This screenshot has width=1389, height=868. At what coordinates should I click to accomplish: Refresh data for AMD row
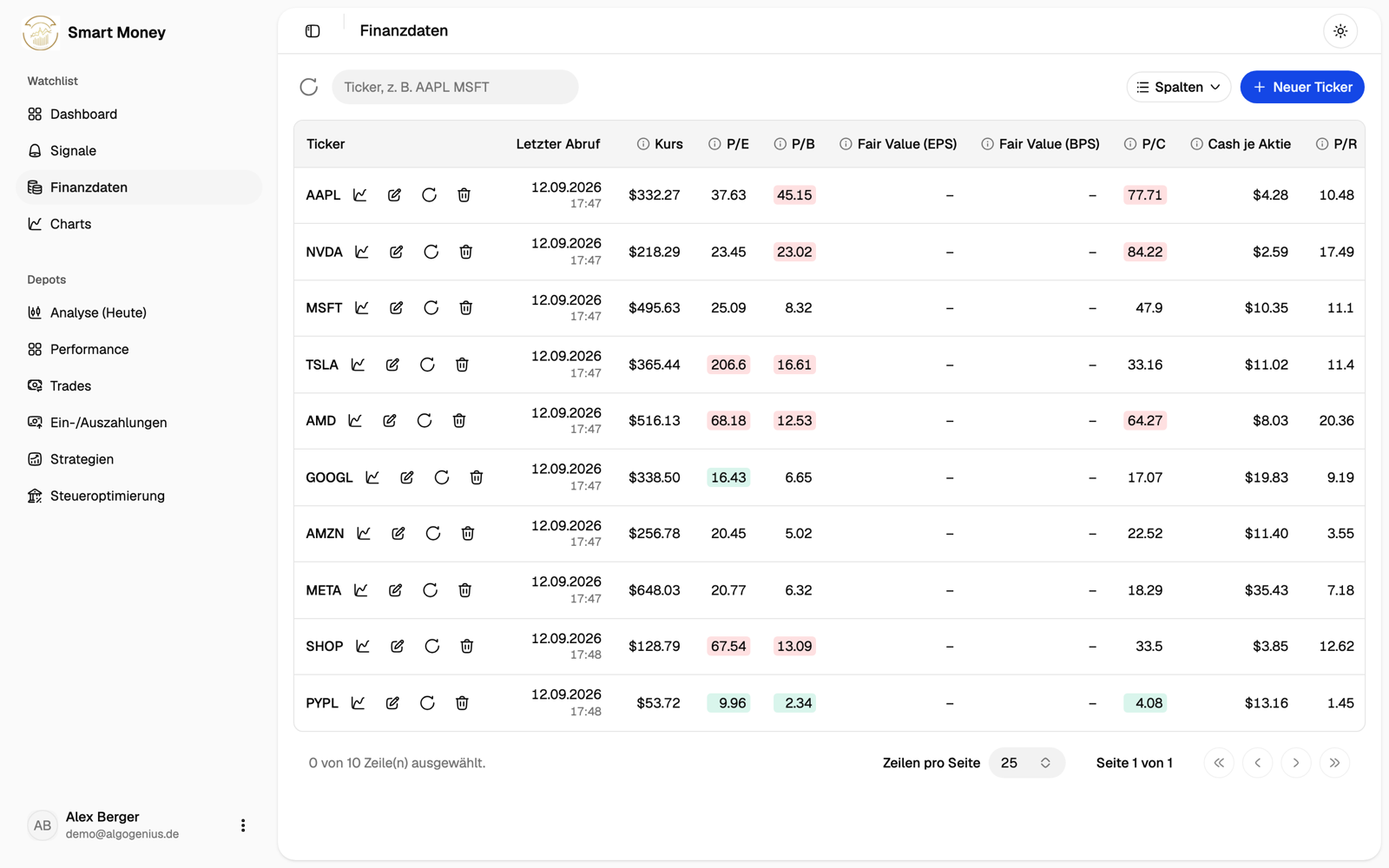click(425, 421)
